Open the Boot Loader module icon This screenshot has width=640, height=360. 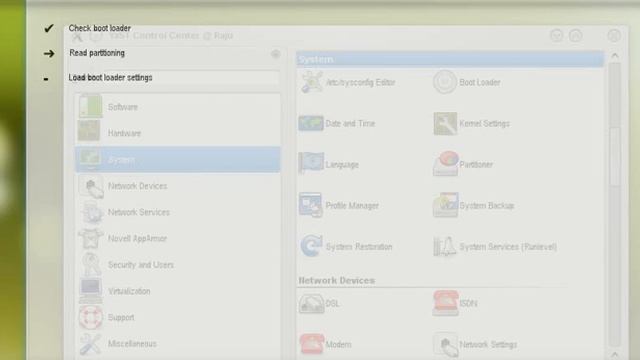tap(445, 82)
